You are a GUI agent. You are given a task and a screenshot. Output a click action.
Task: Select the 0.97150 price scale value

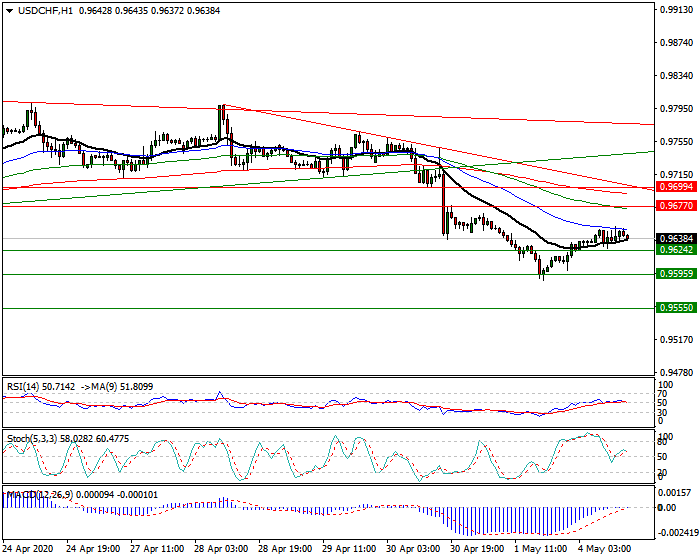pos(677,175)
